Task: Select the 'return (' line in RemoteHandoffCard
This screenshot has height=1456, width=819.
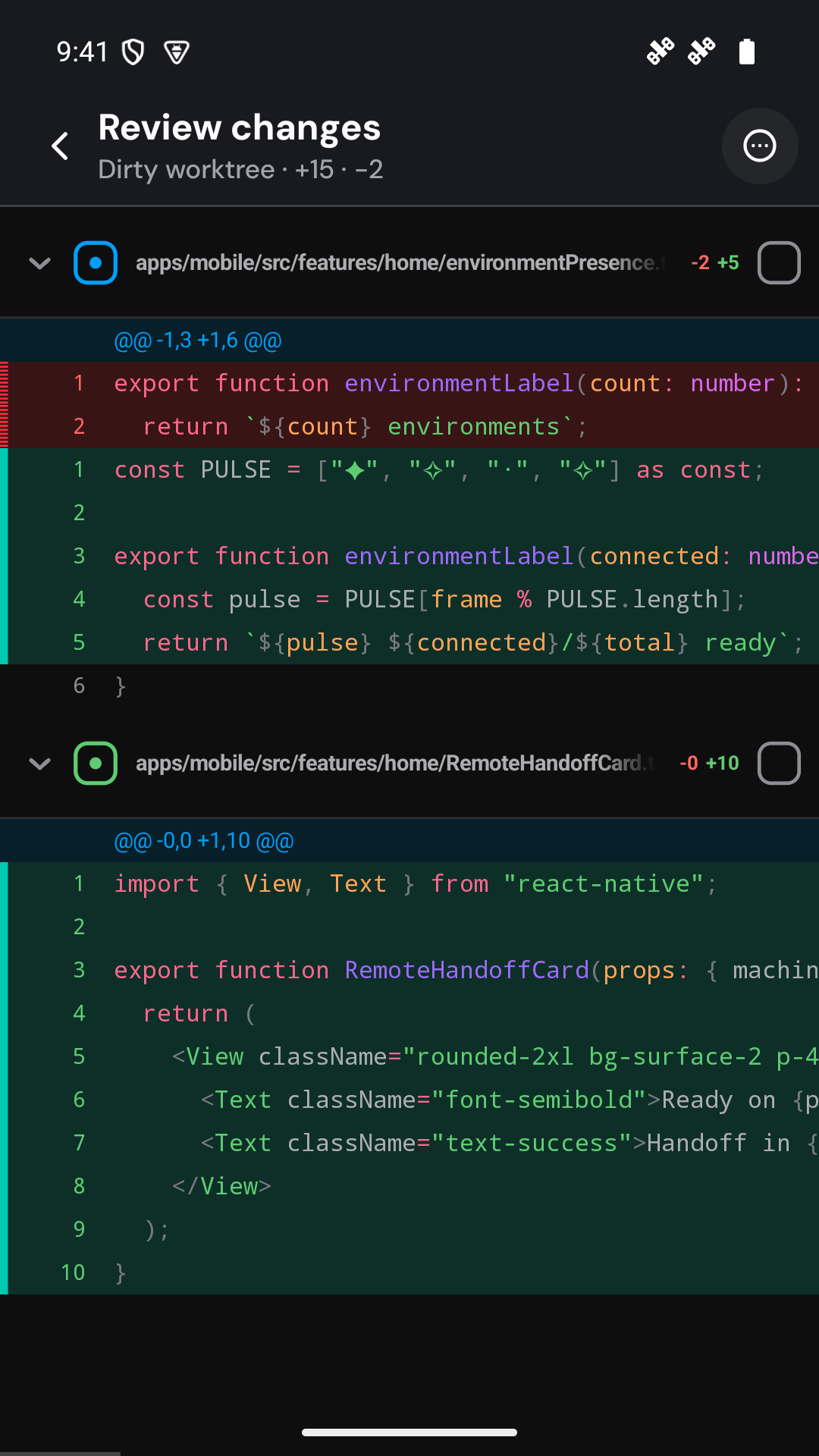Action: [409, 1013]
